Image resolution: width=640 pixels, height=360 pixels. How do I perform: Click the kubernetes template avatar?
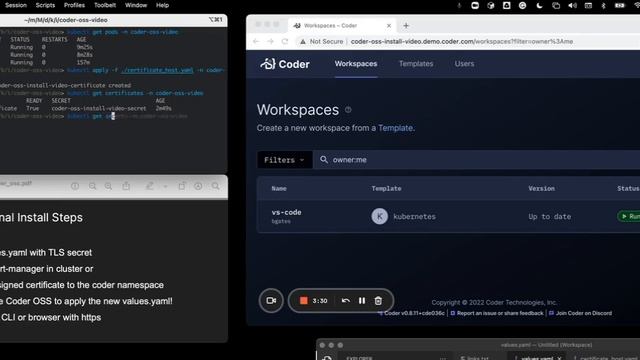pos(380,216)
